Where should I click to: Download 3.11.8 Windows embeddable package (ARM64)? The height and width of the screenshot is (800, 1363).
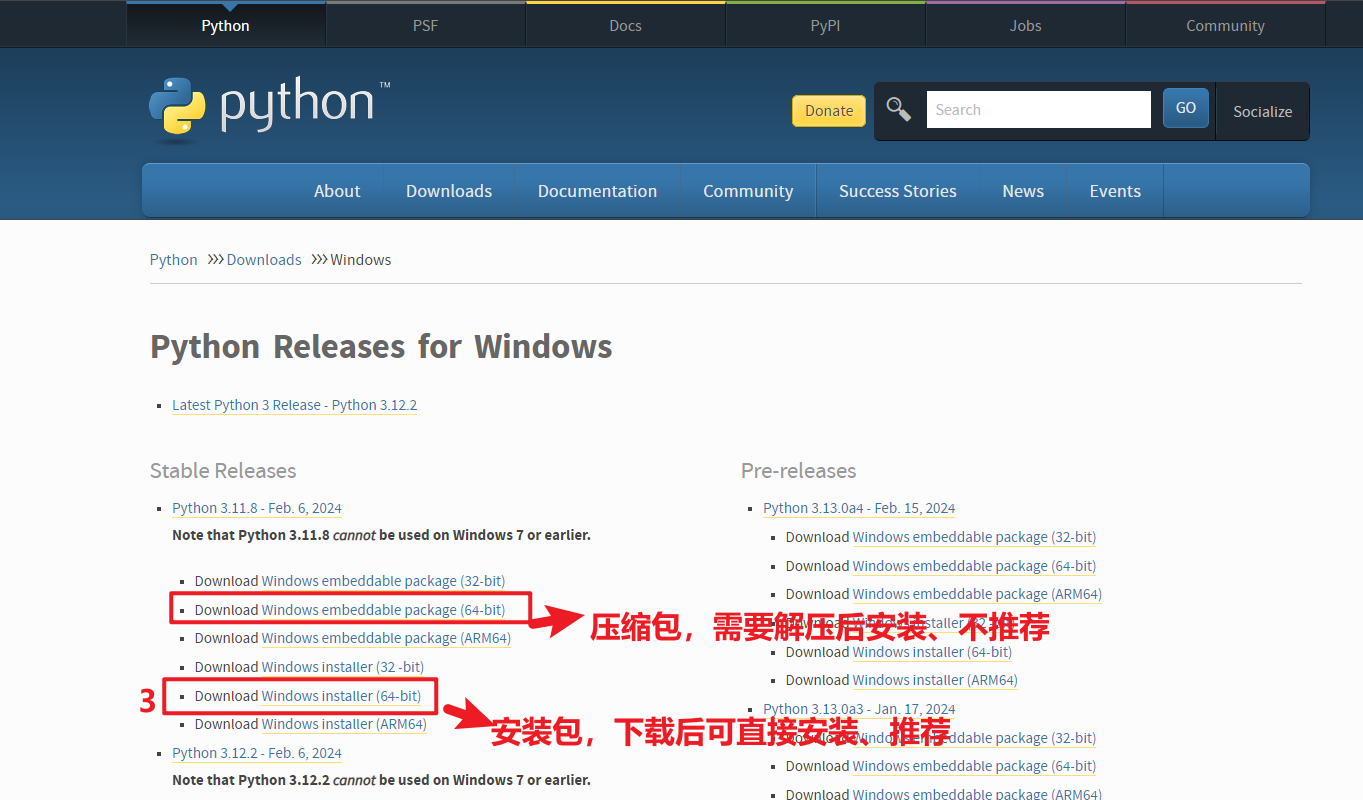pyautogui.click(x=386, y=638)
